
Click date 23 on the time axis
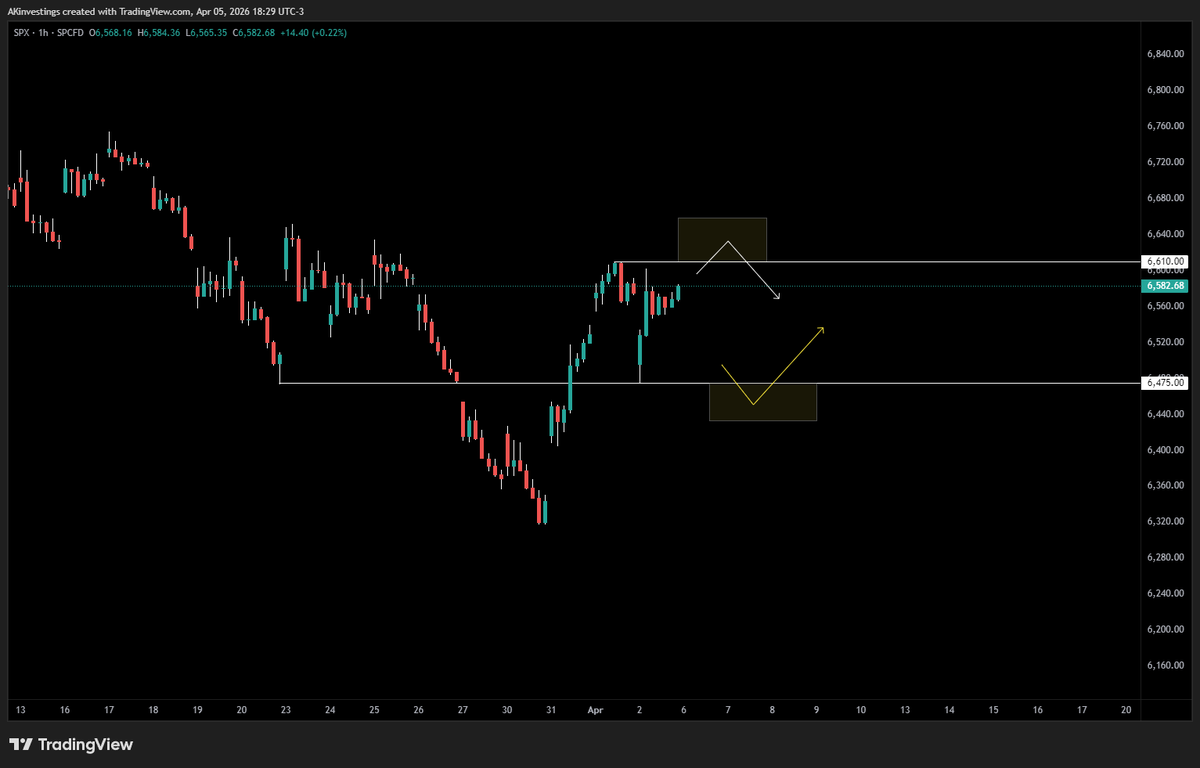click(x=286, y=710)
